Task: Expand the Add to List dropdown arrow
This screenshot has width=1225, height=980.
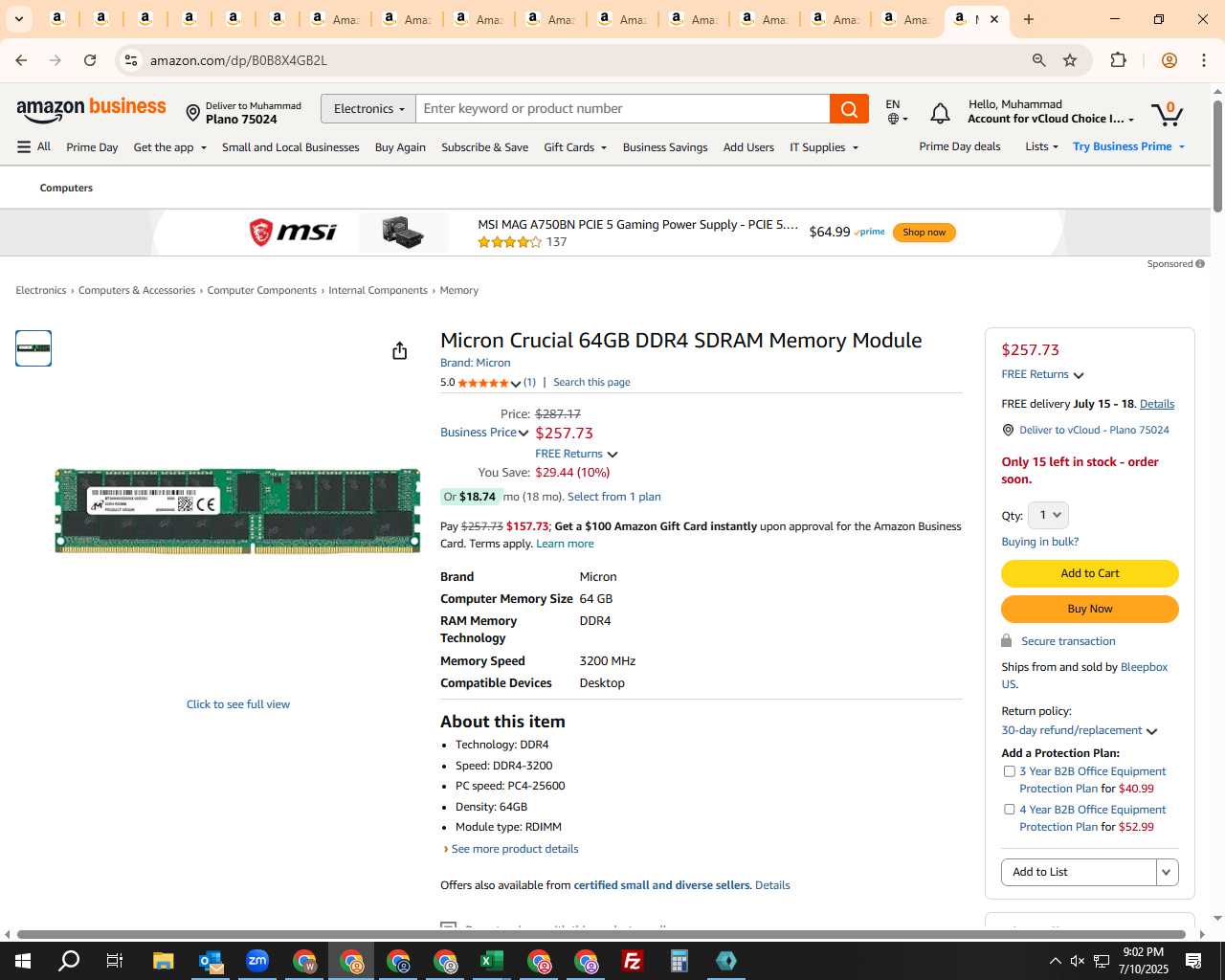Action: click(1167, 872)
